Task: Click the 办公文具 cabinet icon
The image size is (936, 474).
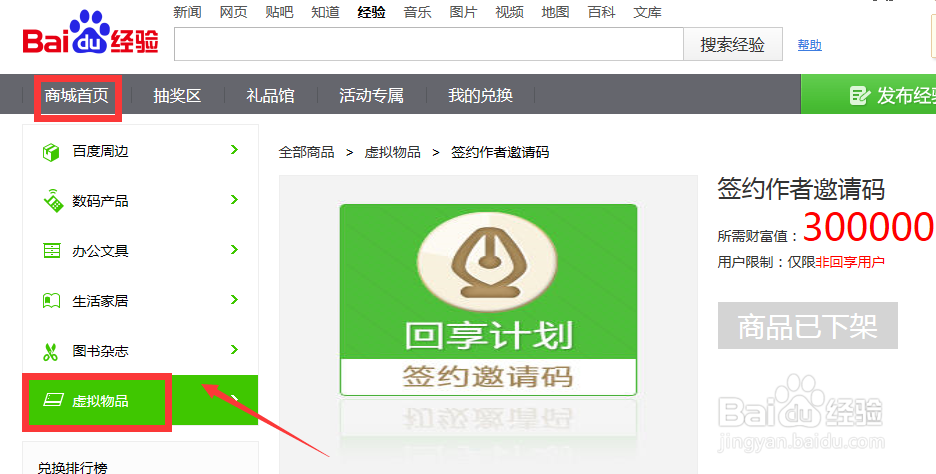Action: click(x=52, y=251)
